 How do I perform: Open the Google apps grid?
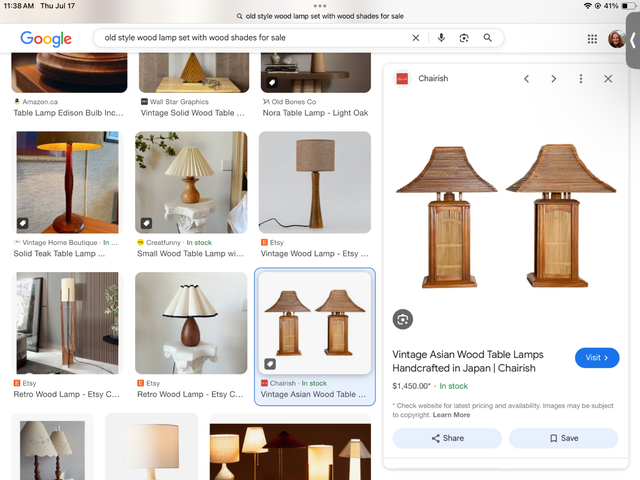[592, 39]
